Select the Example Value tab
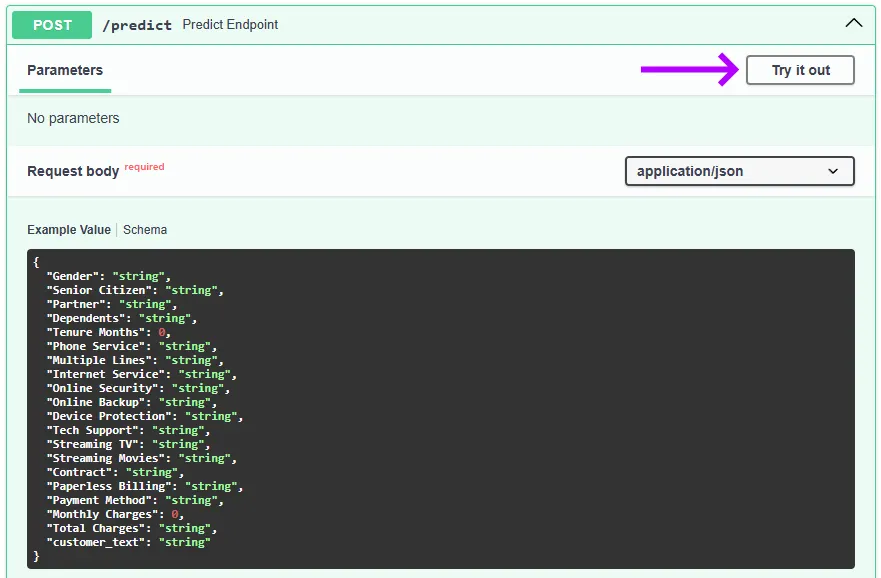881x578 pixels. [68, 230]
